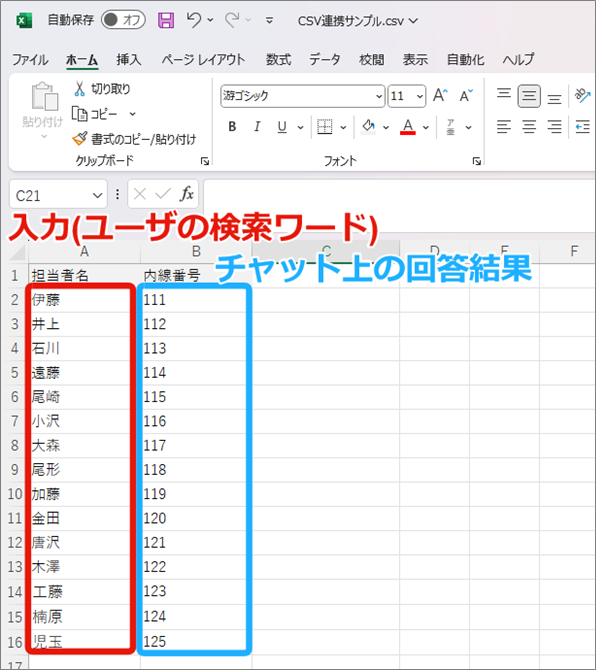Toggle Underline formatting
Screen dimensions: 596x670
pos(282,127)
